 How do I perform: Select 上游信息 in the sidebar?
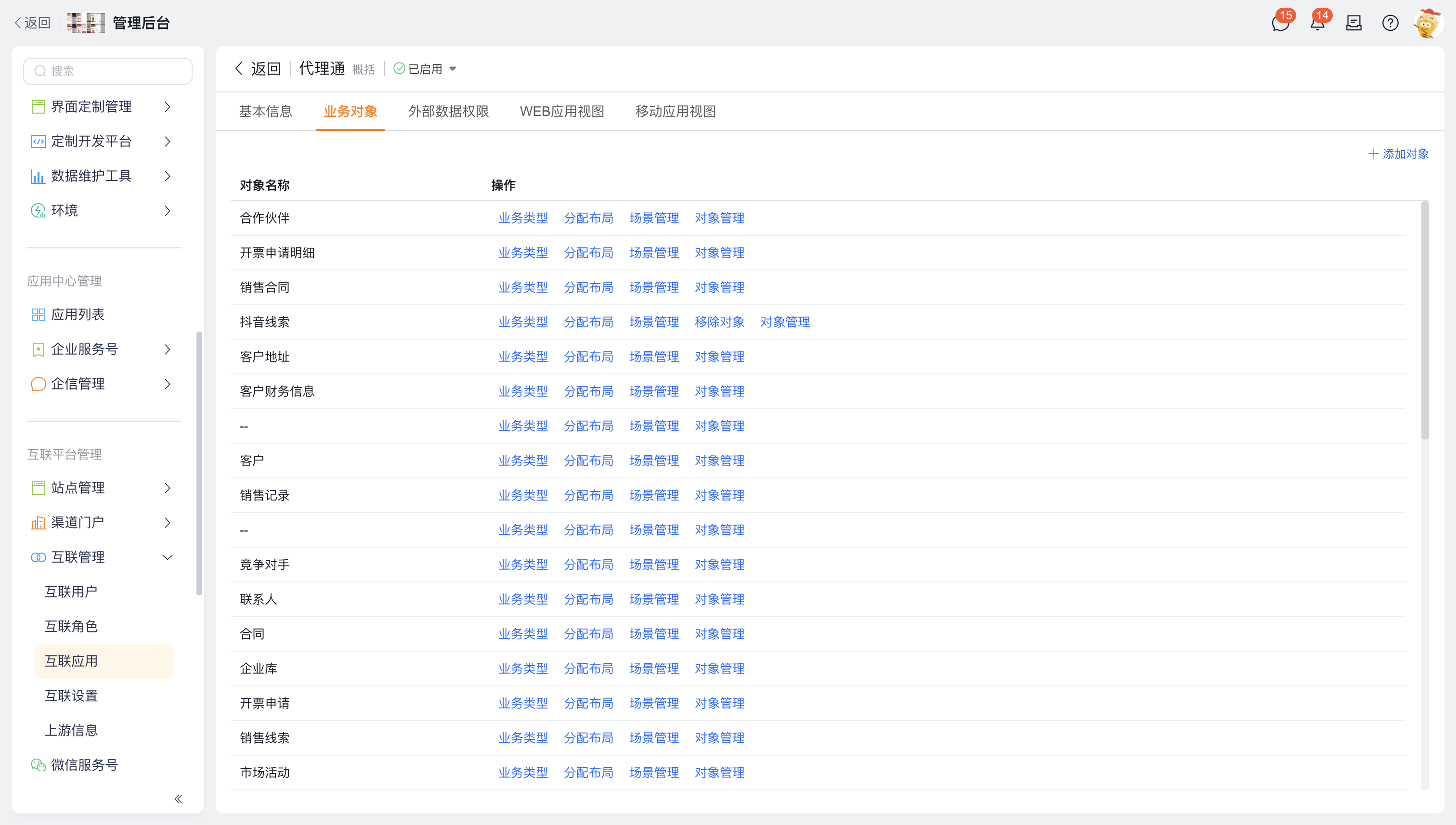(71, 730)
